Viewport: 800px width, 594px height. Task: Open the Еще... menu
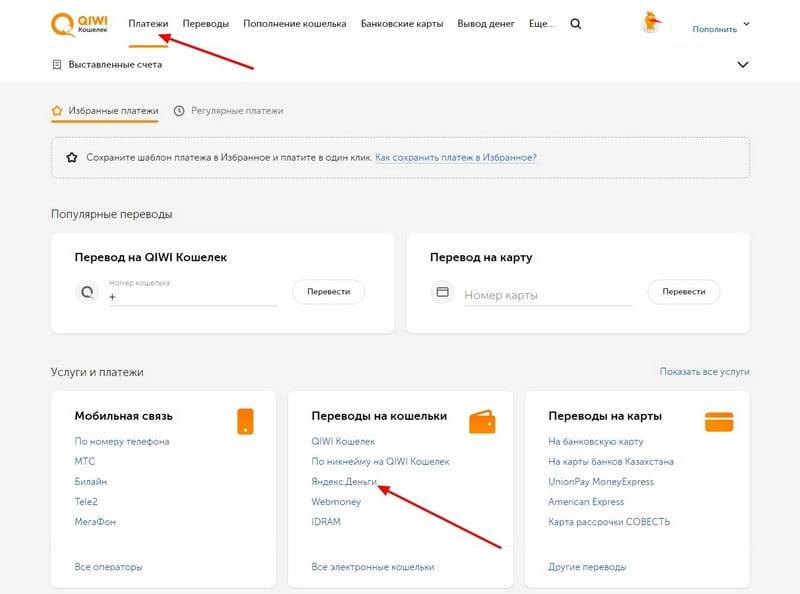(541, 24)
